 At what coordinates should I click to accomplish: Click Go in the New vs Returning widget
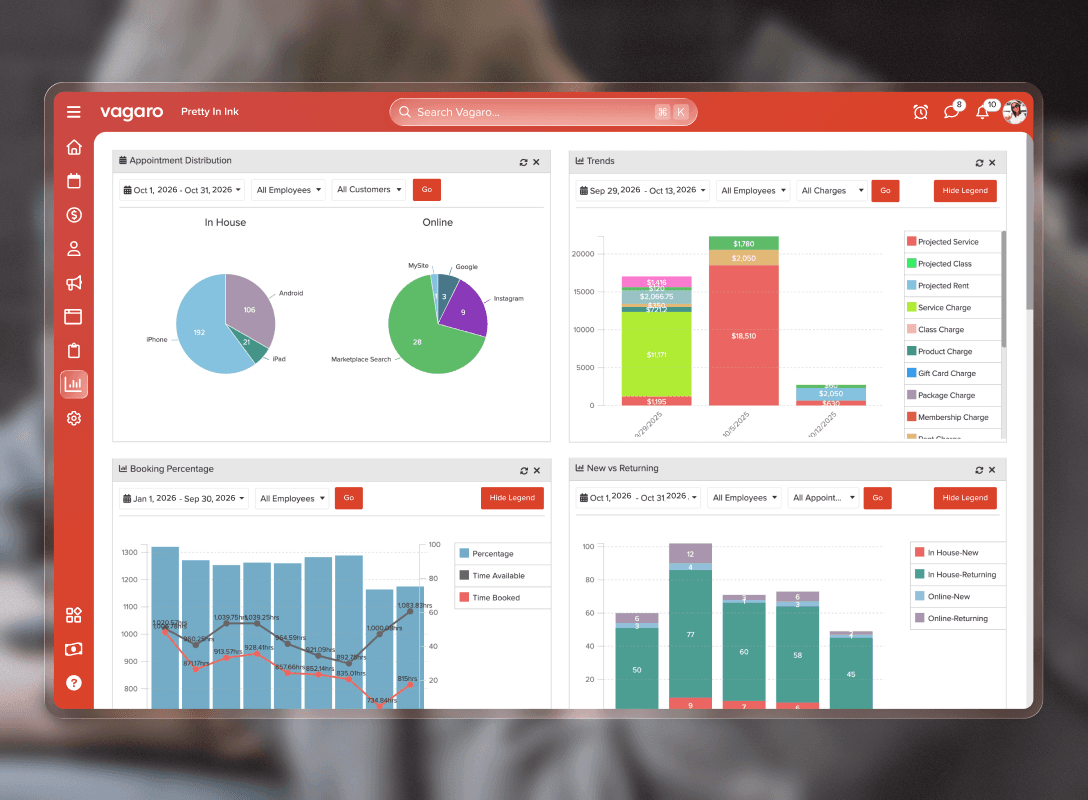point(877,498)
